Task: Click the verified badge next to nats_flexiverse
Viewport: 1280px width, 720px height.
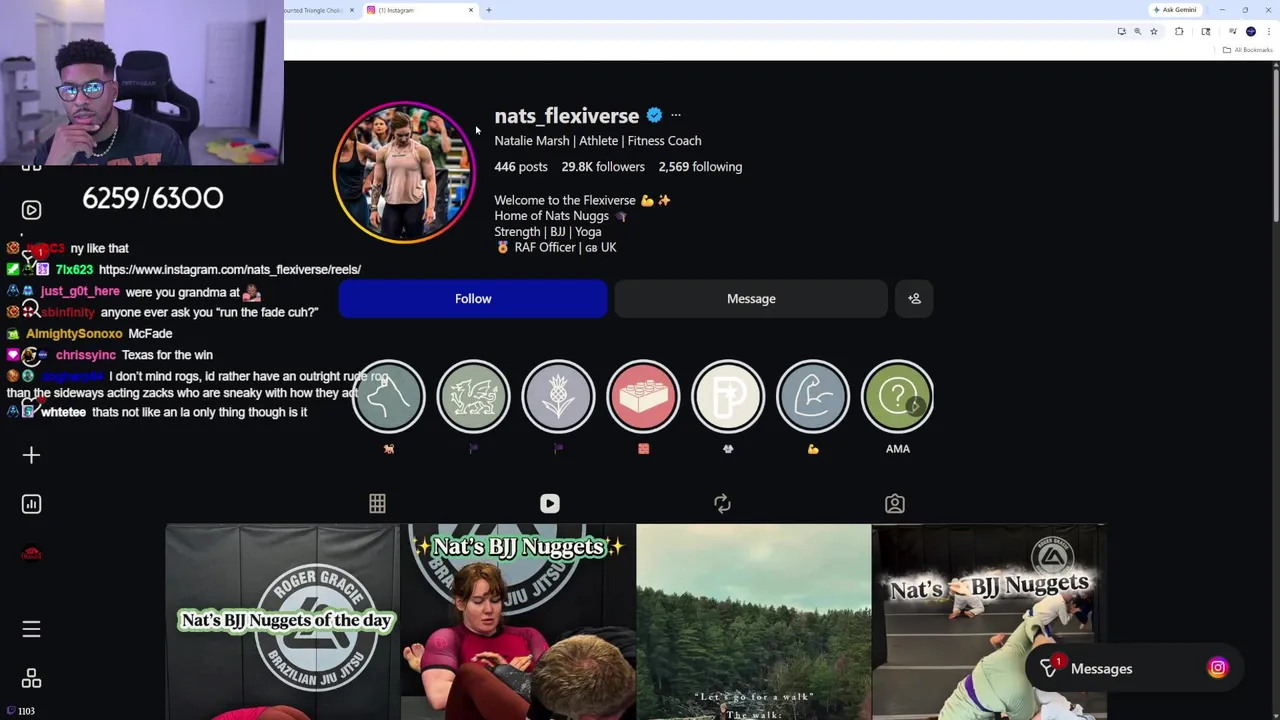Action: click(654, 116)
